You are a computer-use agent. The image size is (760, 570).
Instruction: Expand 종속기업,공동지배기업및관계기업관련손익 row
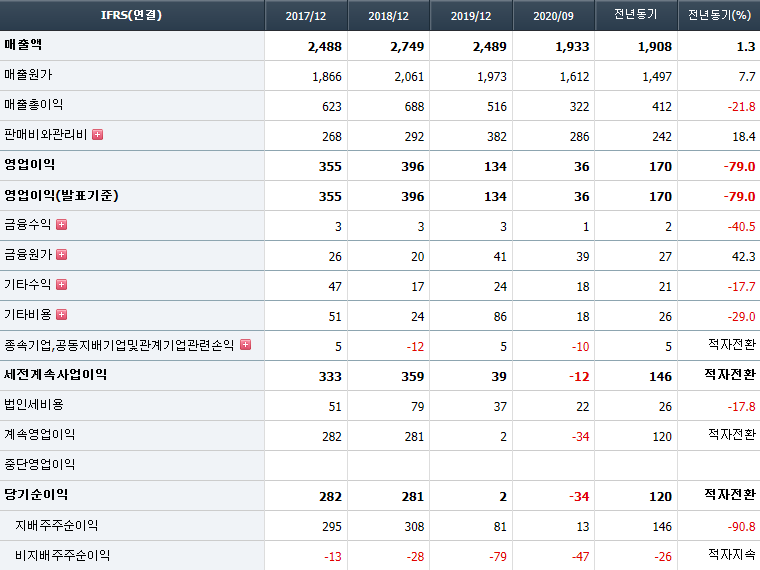[246, 345]
